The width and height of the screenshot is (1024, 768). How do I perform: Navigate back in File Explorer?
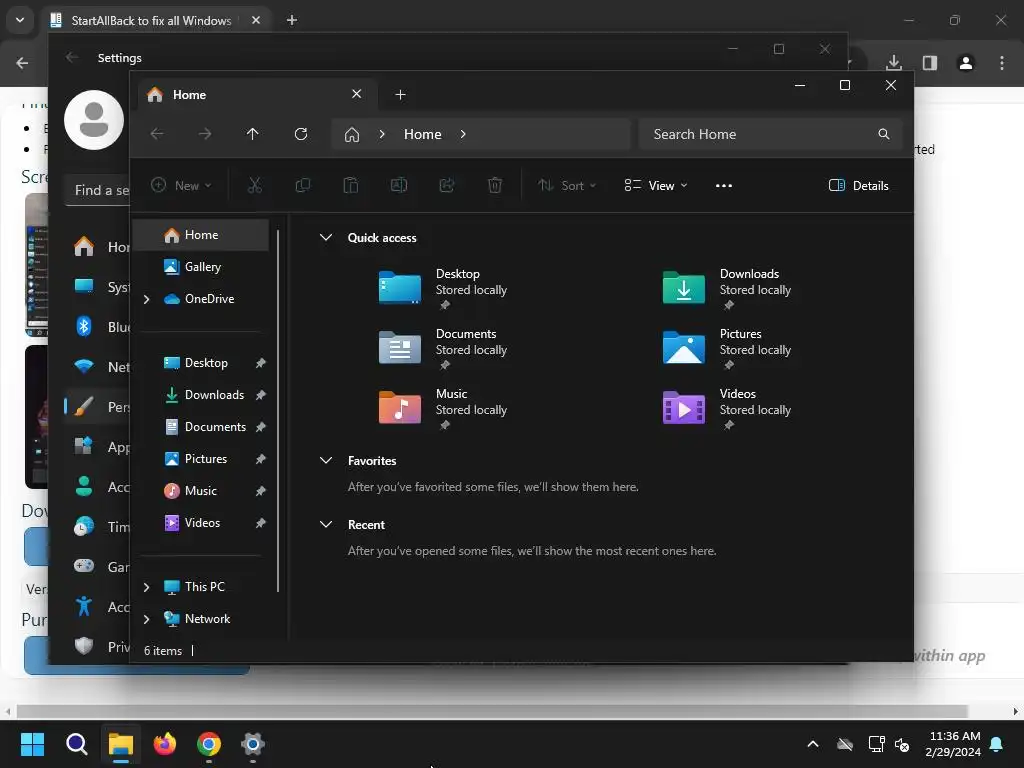coord(157,134)
